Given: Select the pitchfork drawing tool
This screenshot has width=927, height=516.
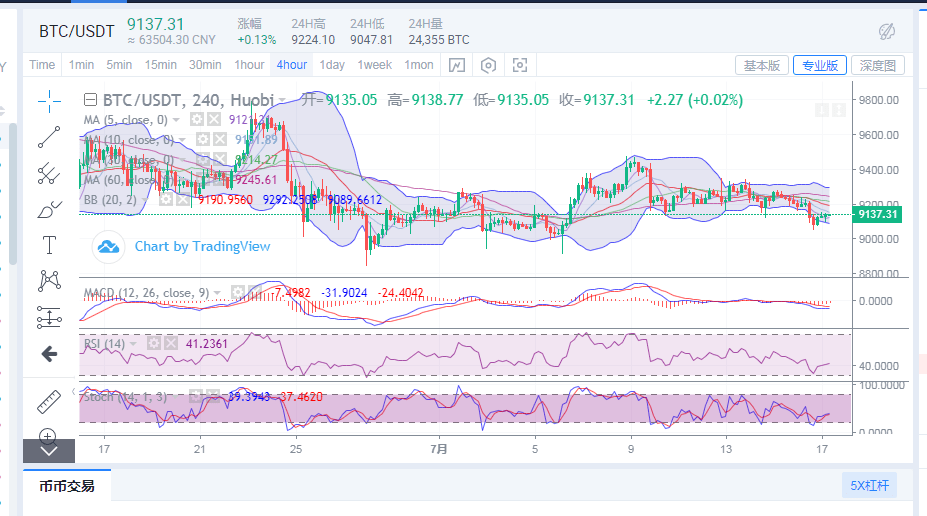Looking at the screenshot, I should 49,173.
